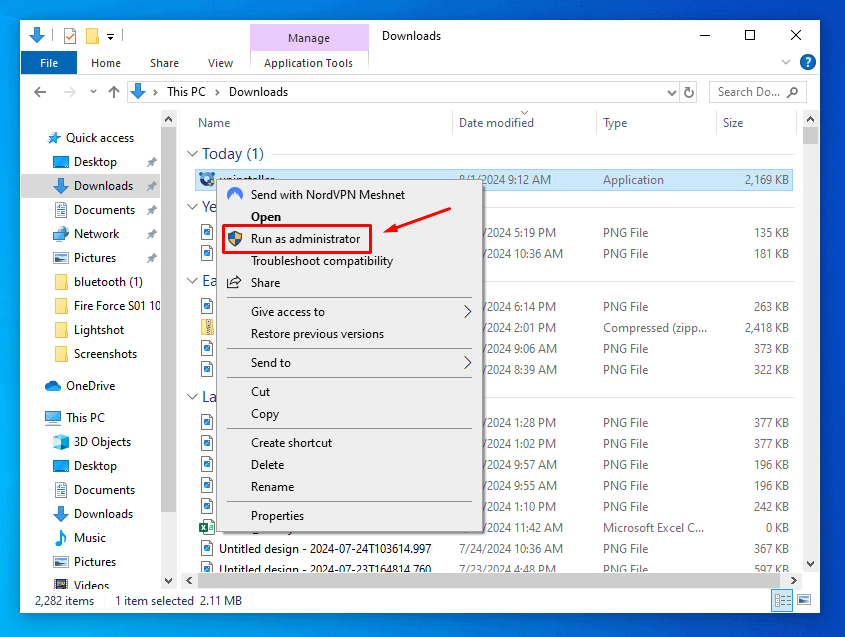Open OneDrive in the navigation pane
845x637 pixels.
[x=90, y=386]
